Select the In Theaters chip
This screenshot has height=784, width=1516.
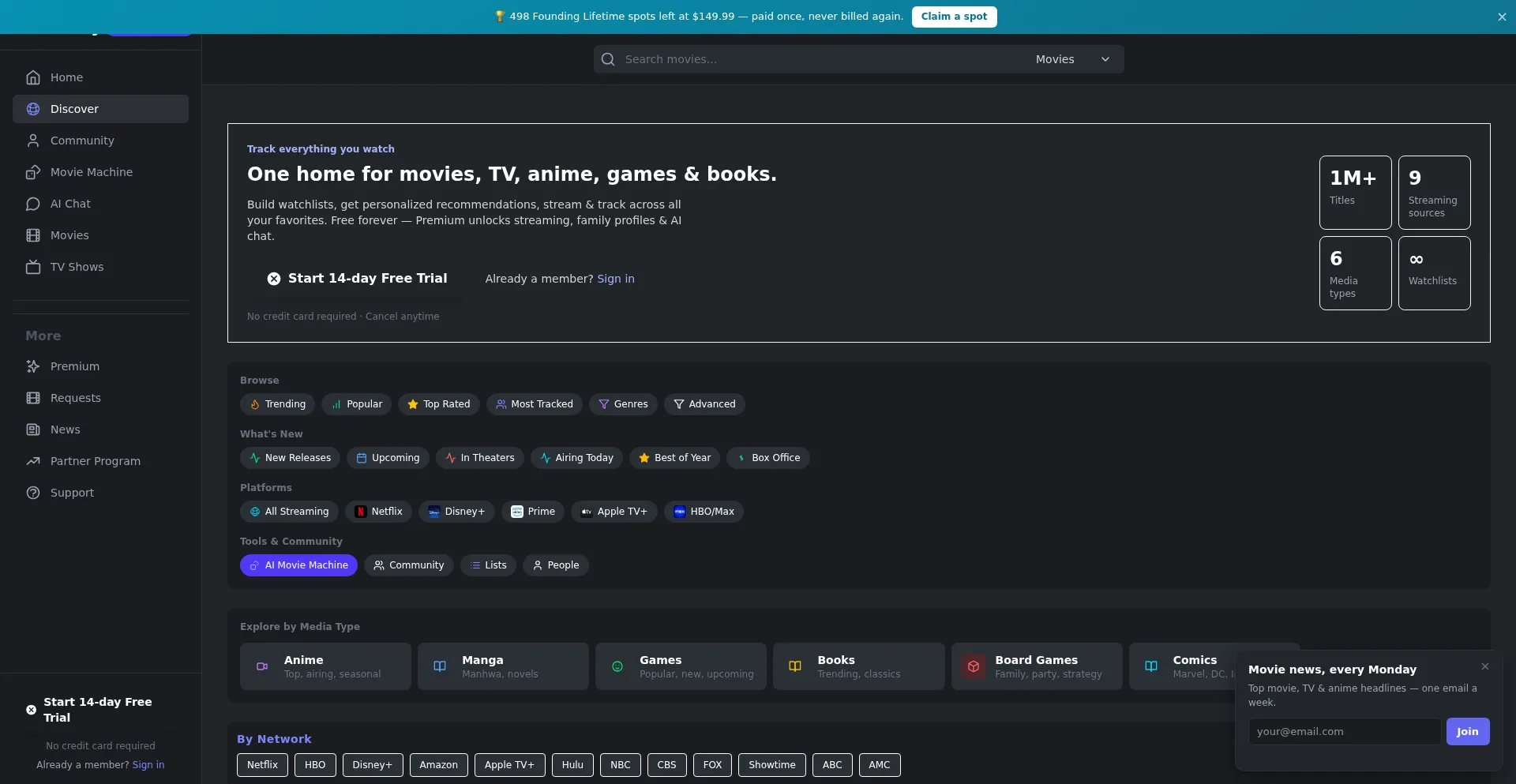pyautogui.click(x=479, y=458)
